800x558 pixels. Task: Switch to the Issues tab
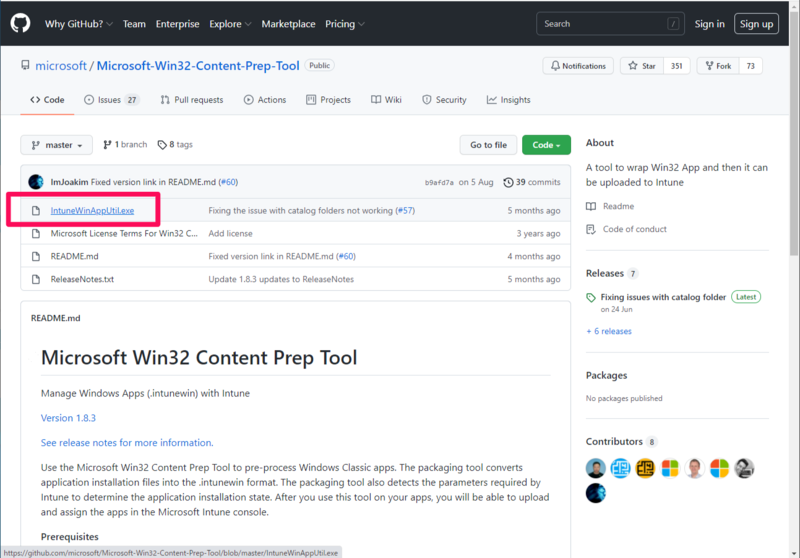point(111,100)
